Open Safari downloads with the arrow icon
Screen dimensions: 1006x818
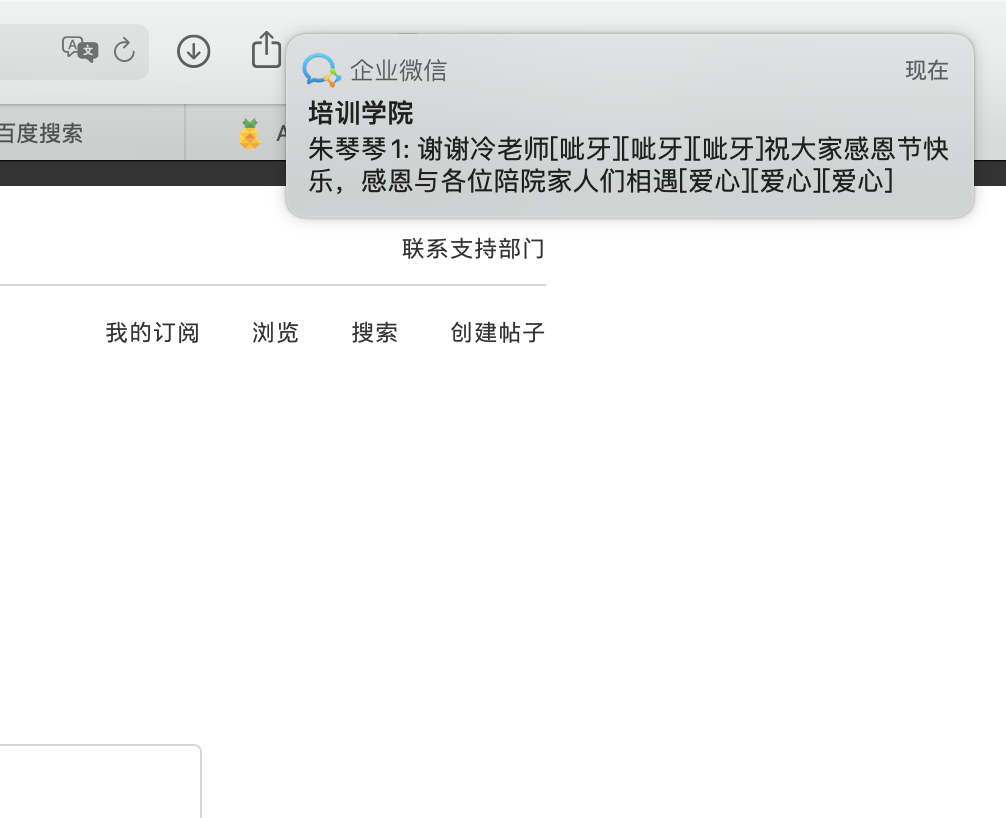click(x=193, y=51)
